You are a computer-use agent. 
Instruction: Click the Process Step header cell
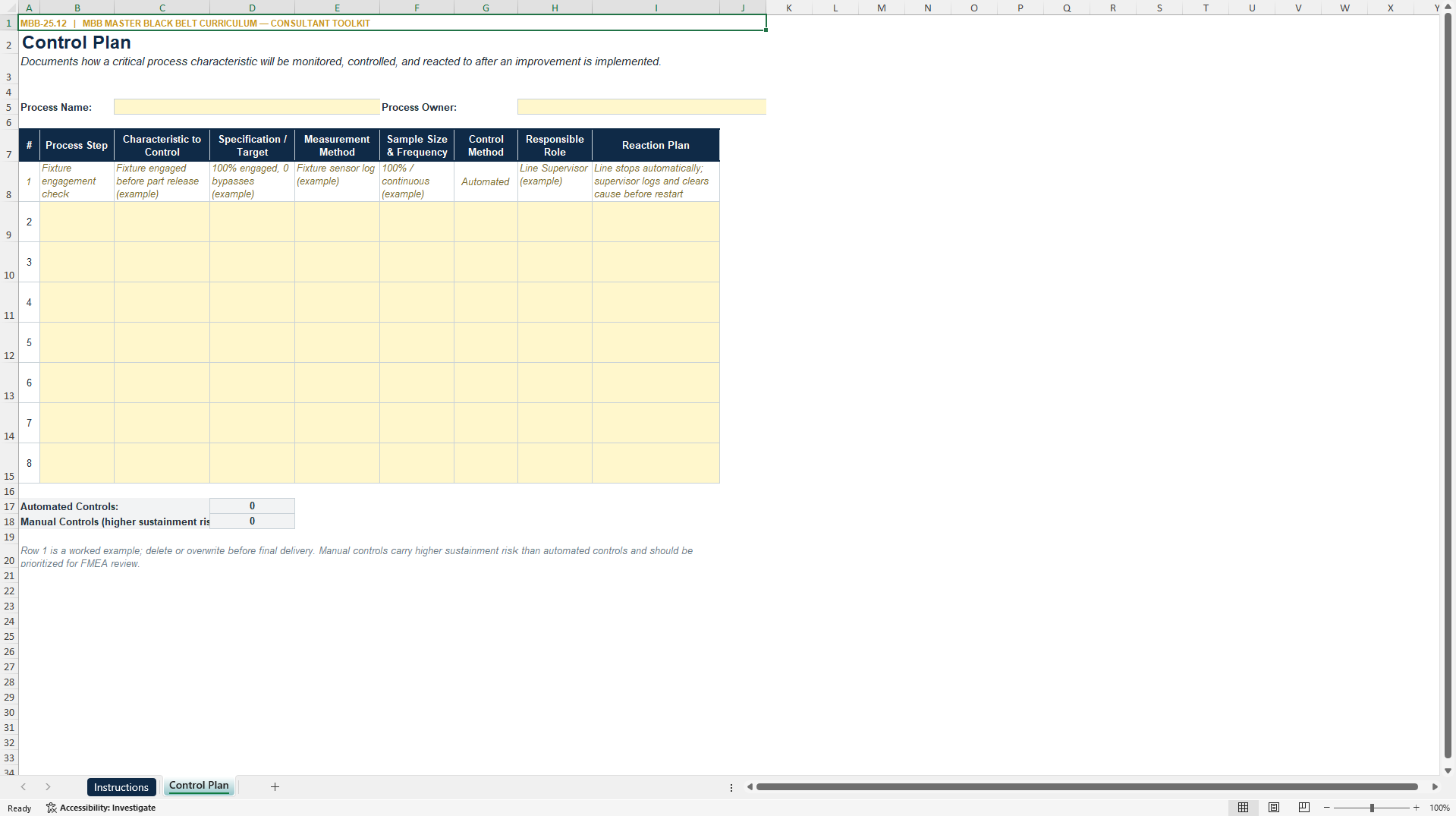(77, 145)
